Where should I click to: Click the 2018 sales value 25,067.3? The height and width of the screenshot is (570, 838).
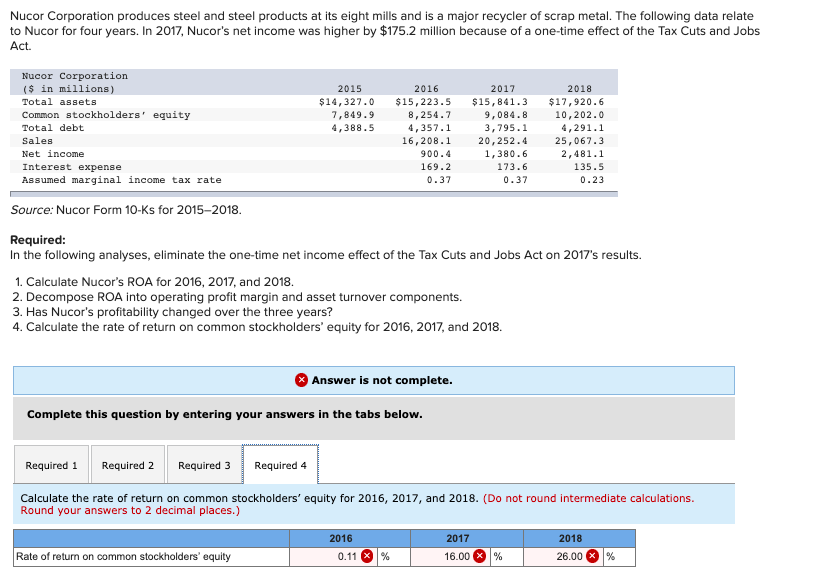pyautogui.click(x=579, y=141)
